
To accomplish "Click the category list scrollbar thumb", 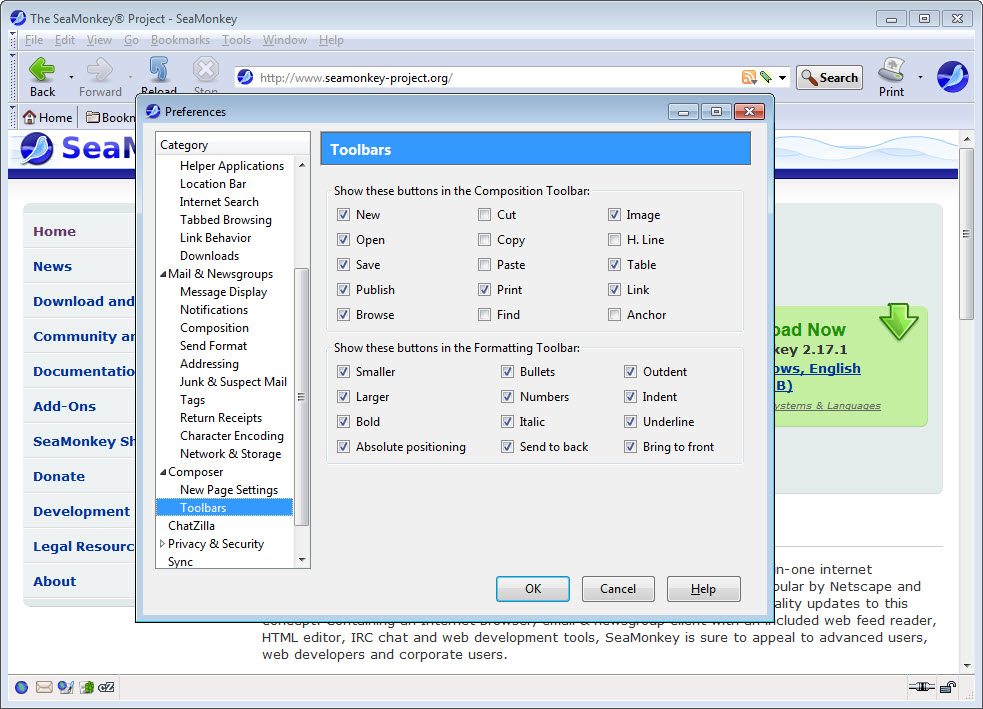I will [x=302, y=396].
